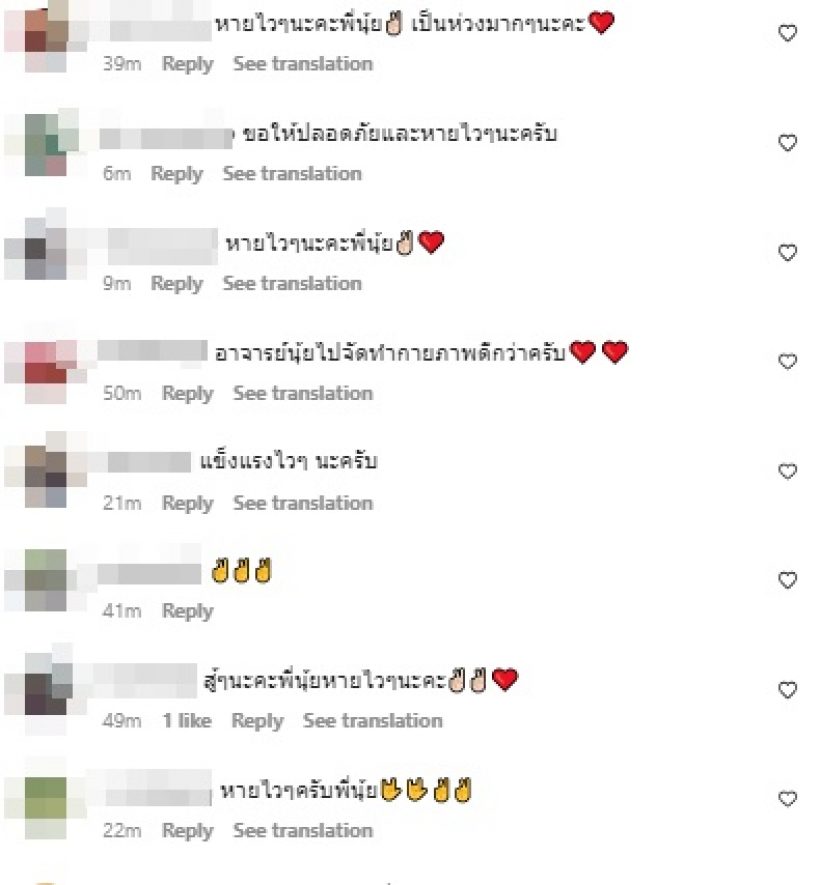This screenshot has width=820, height=885.
Task: See translation of the 49m comment
Action: [x=372, y=721]
